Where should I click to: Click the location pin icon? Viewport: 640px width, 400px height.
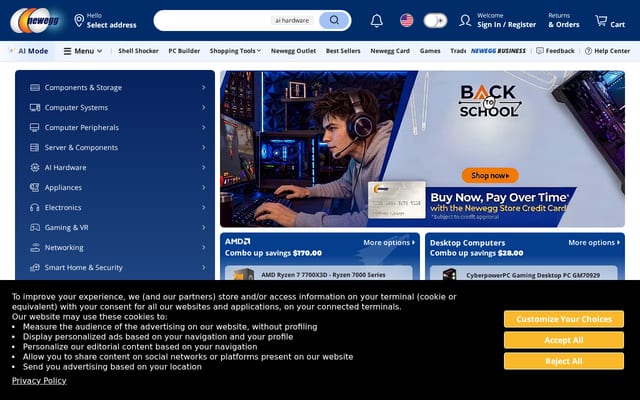click(x=79, y=20)
